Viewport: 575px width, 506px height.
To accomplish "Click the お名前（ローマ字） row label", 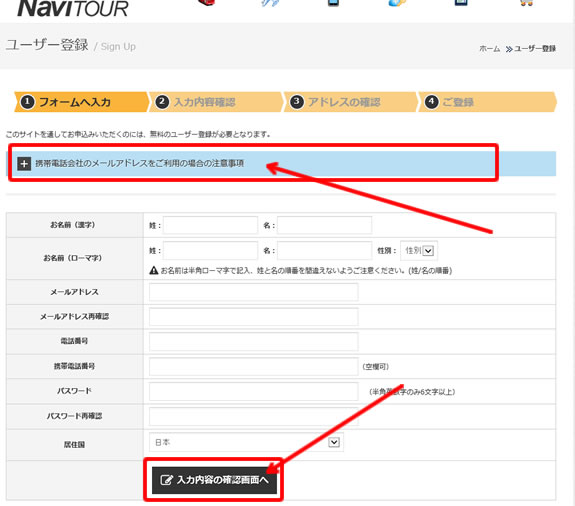I will (x=73, y=258).
